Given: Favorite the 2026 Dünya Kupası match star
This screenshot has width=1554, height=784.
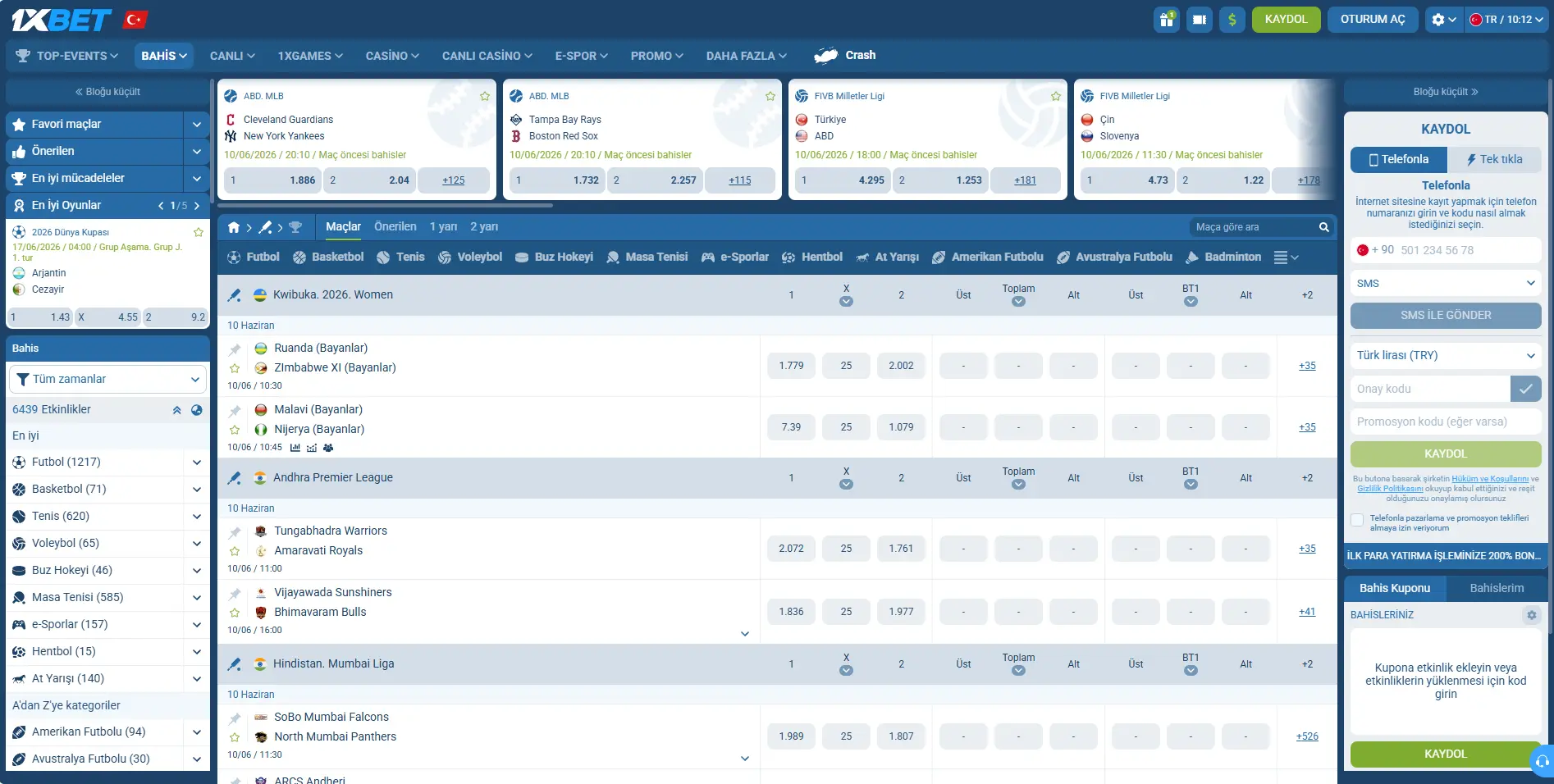Looking at the screenshot, I should pyautogui.click(x=199, y=232).
